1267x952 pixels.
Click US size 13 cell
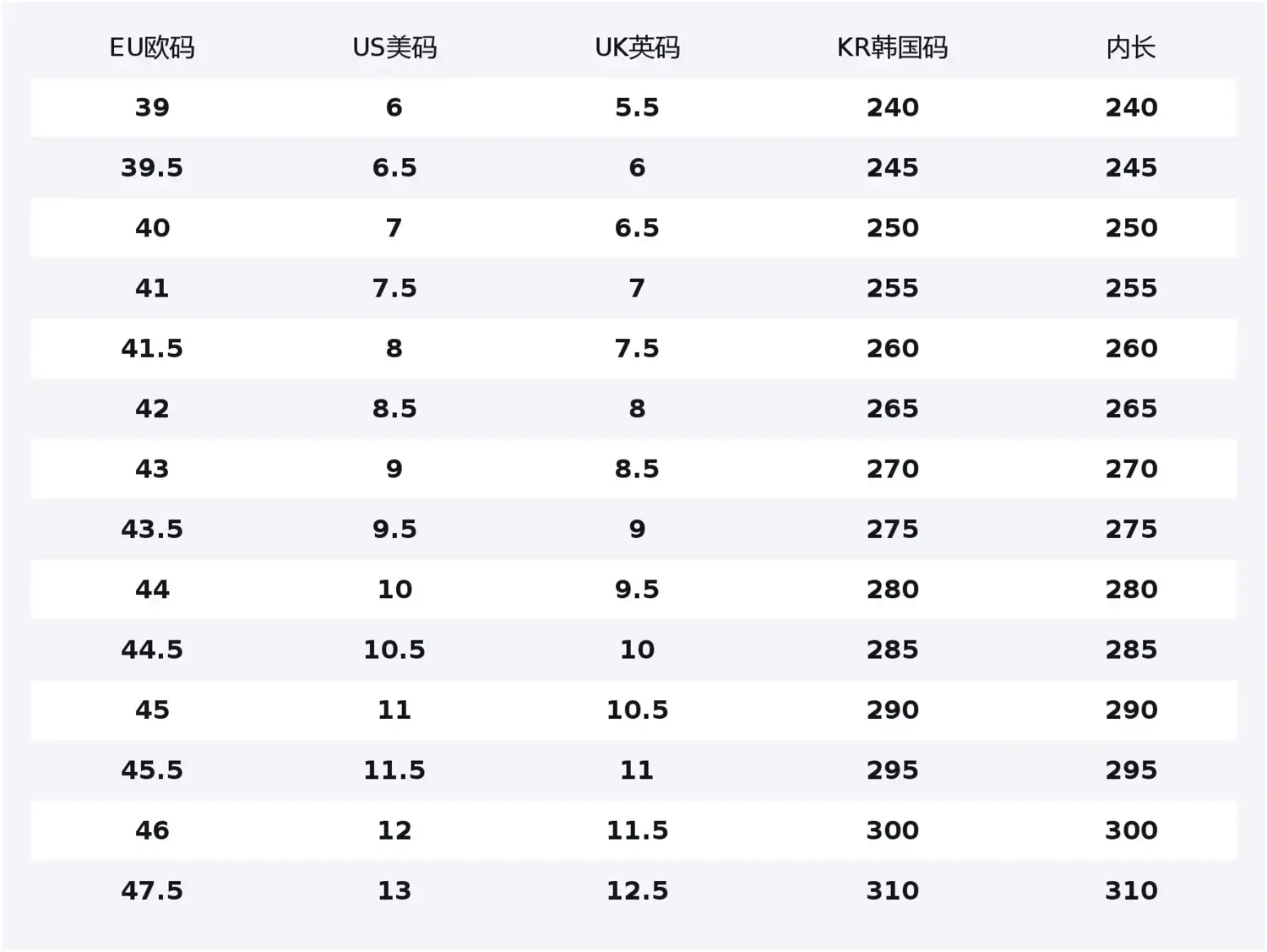(x=394, y=890)
